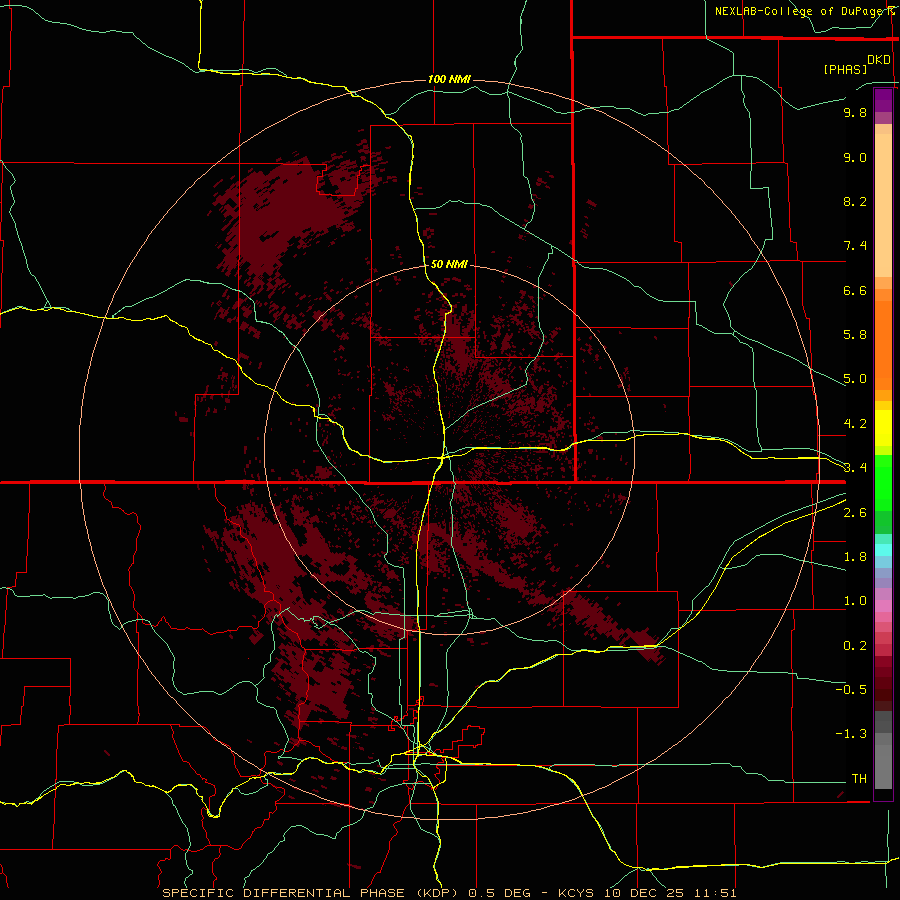Click the 5.0 color scale value

point(855,379)
